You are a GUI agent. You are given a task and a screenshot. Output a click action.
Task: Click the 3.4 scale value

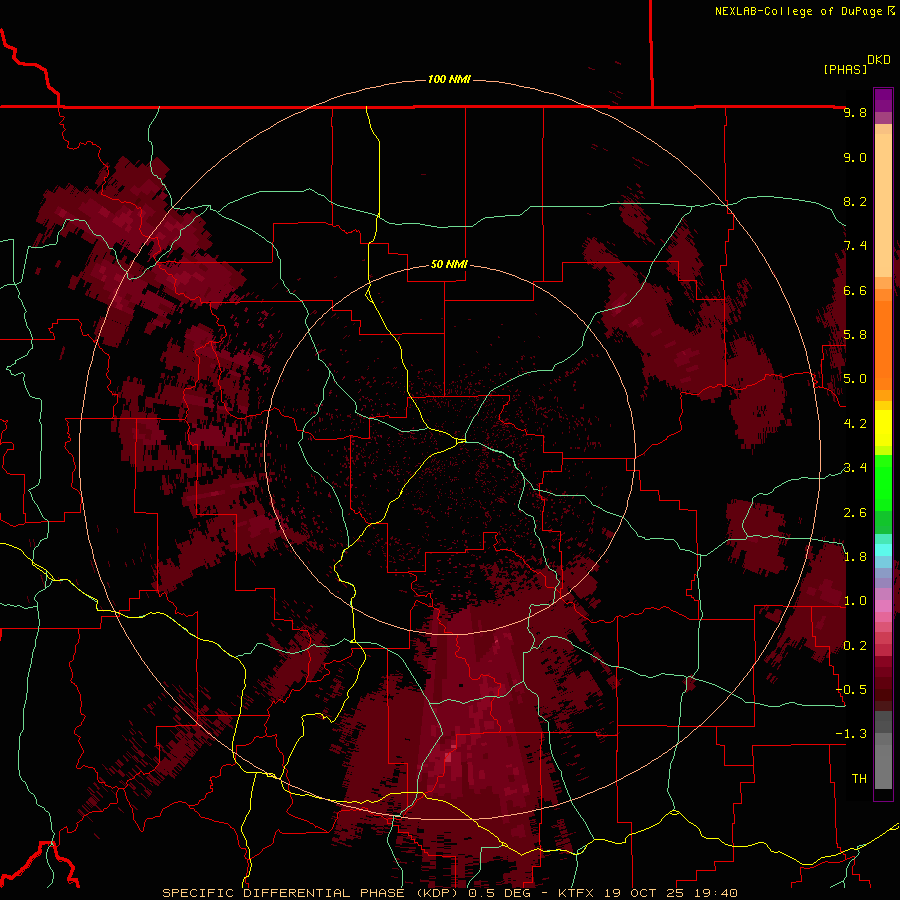click(x=855, y=468)
